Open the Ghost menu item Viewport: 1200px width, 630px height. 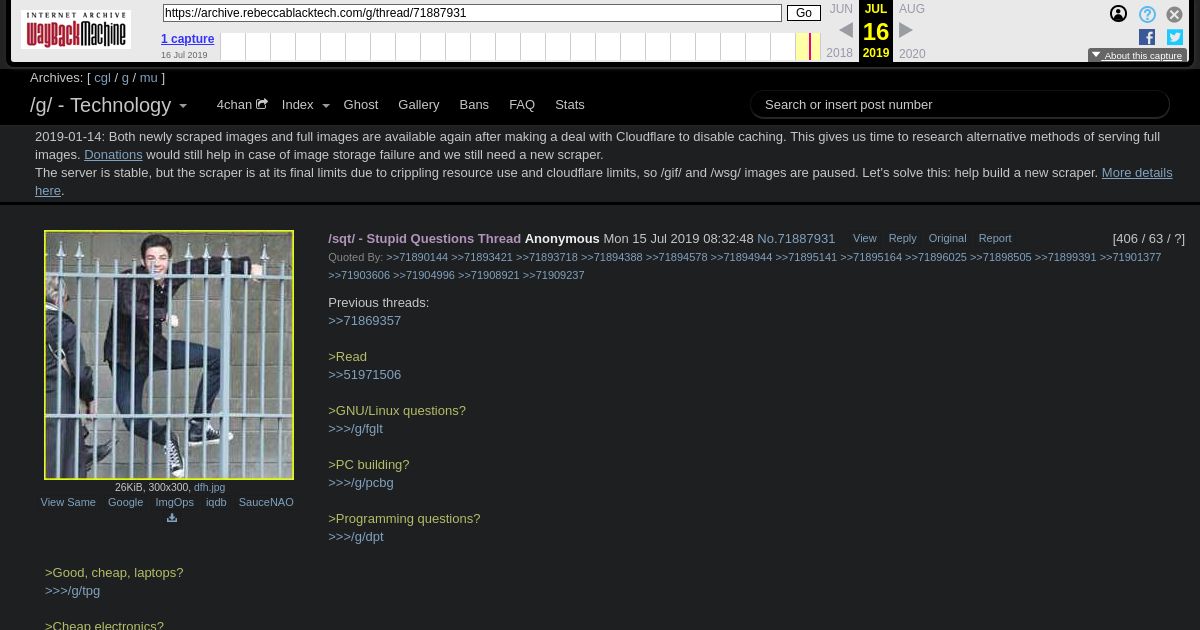pos(361,104)
